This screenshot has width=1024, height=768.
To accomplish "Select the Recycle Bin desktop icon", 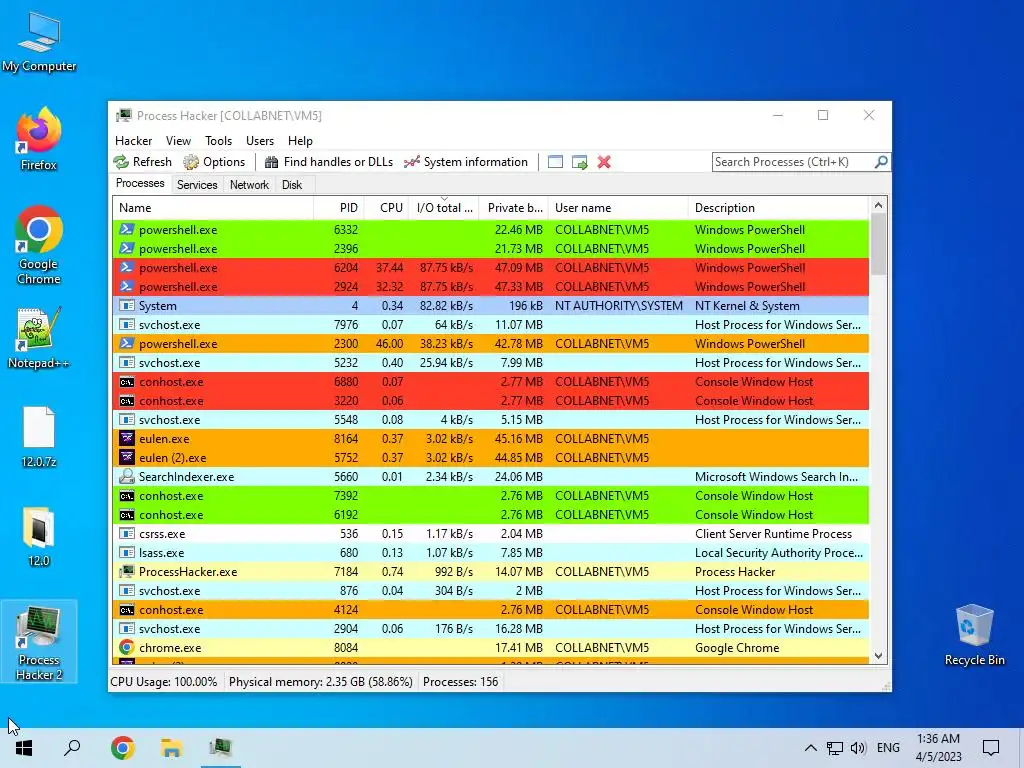I will [x=974, y=635].
